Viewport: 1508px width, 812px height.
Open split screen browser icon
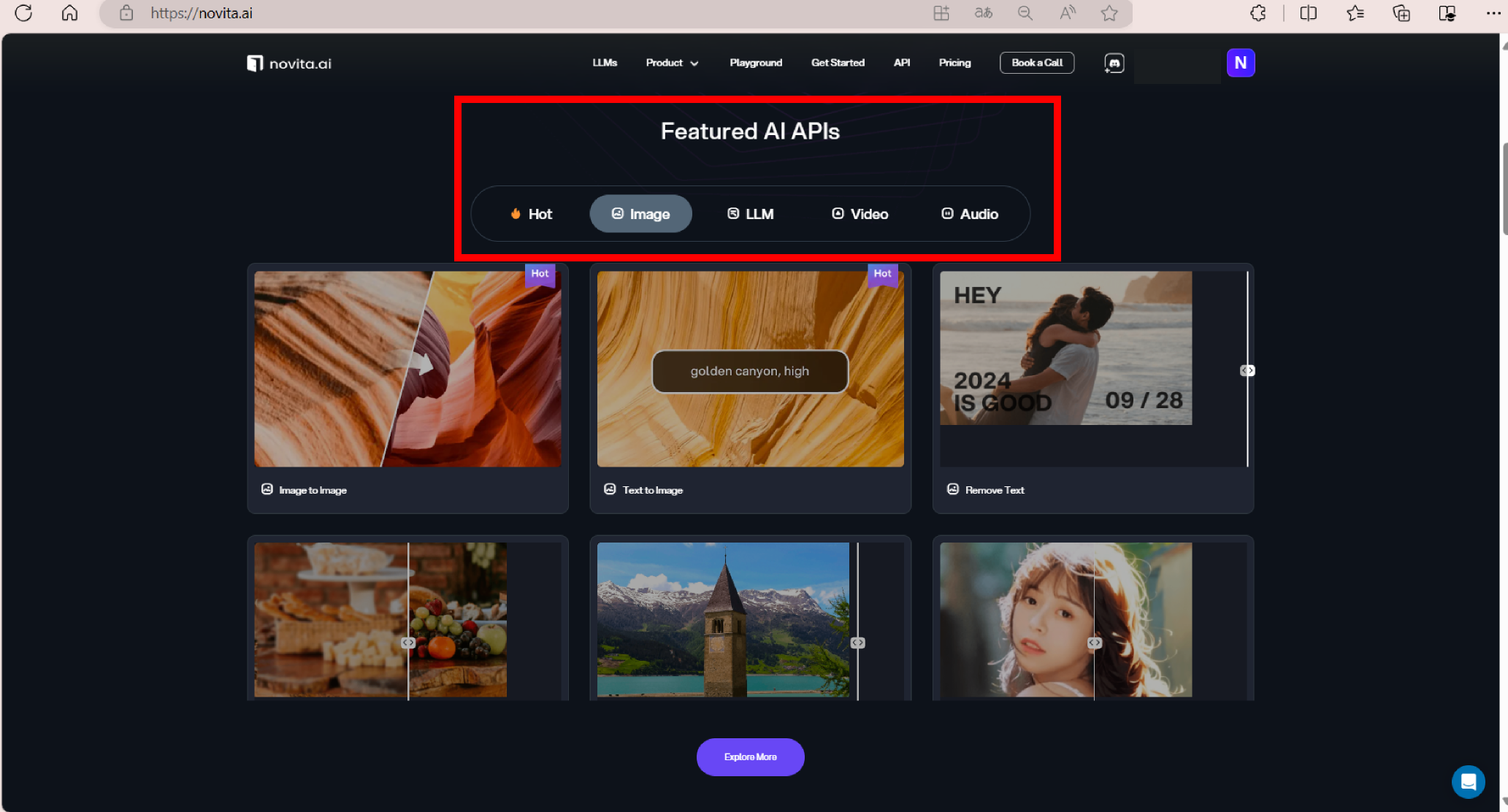coord(1308,13)
